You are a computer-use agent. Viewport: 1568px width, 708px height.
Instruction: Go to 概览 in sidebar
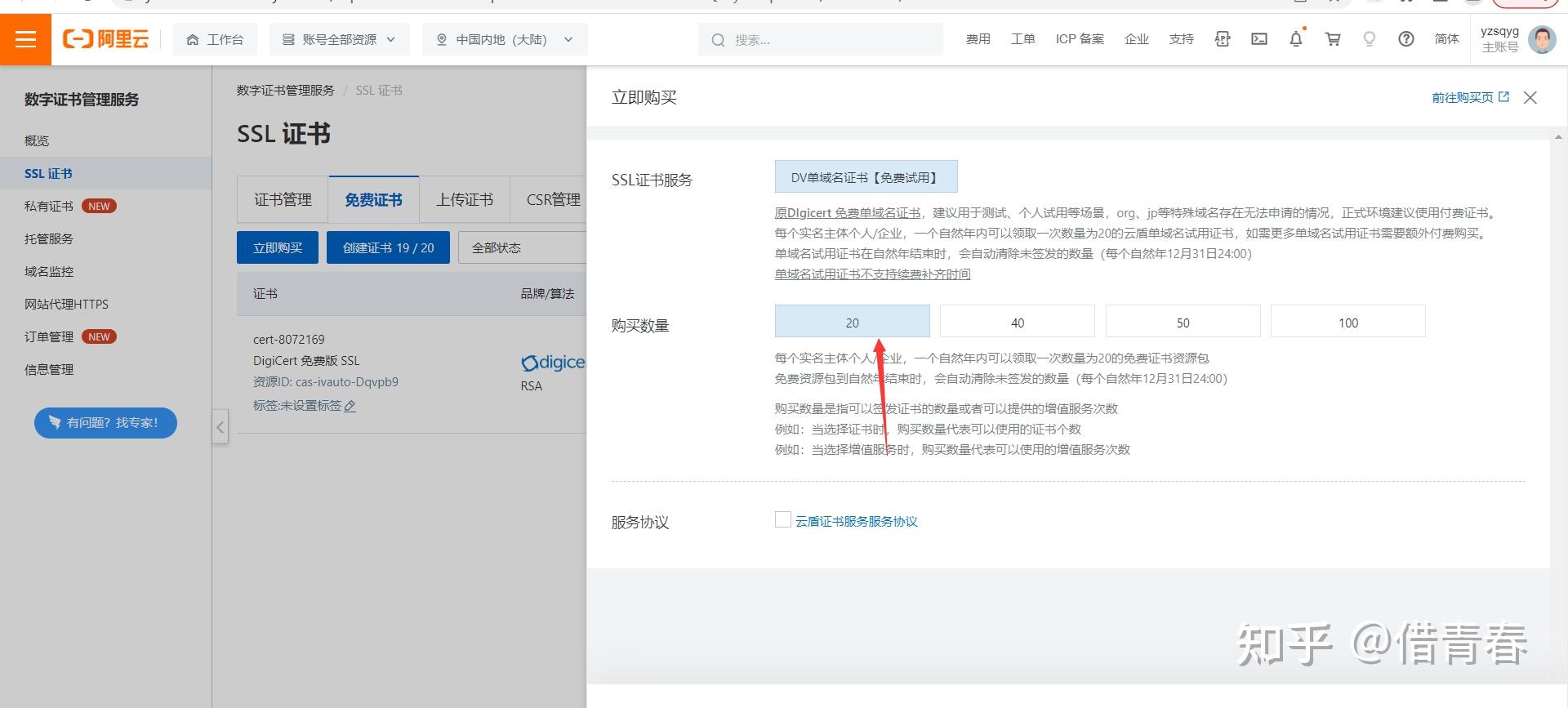pos(37,140)
